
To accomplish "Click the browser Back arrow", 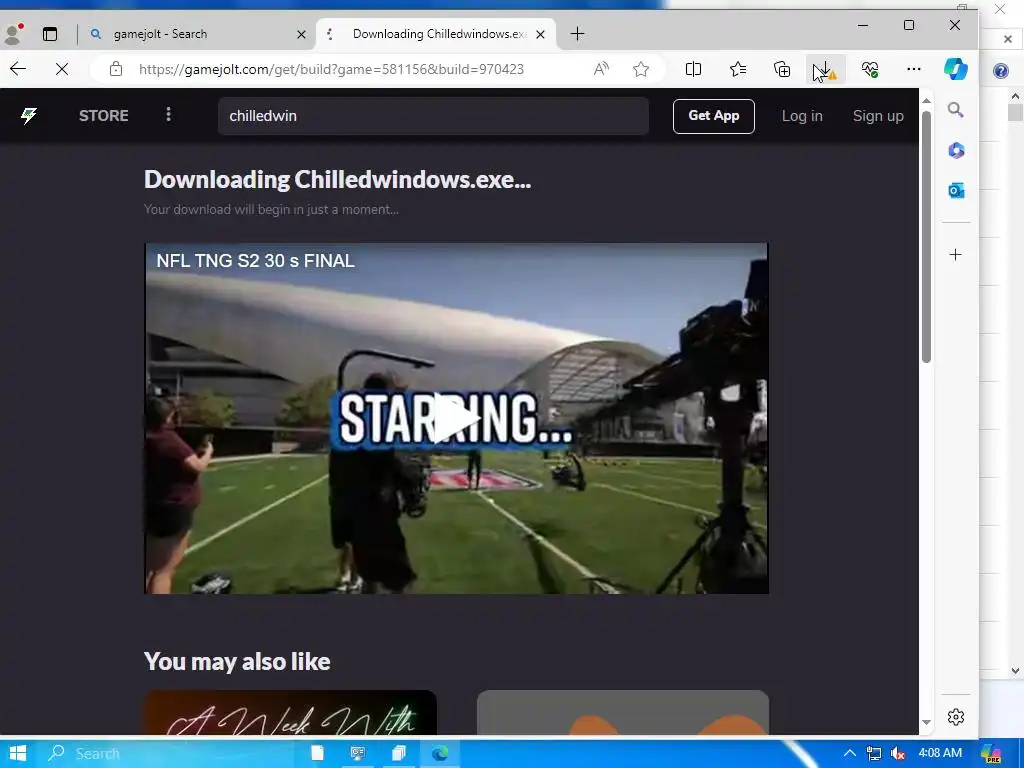I will click(18, 69).
